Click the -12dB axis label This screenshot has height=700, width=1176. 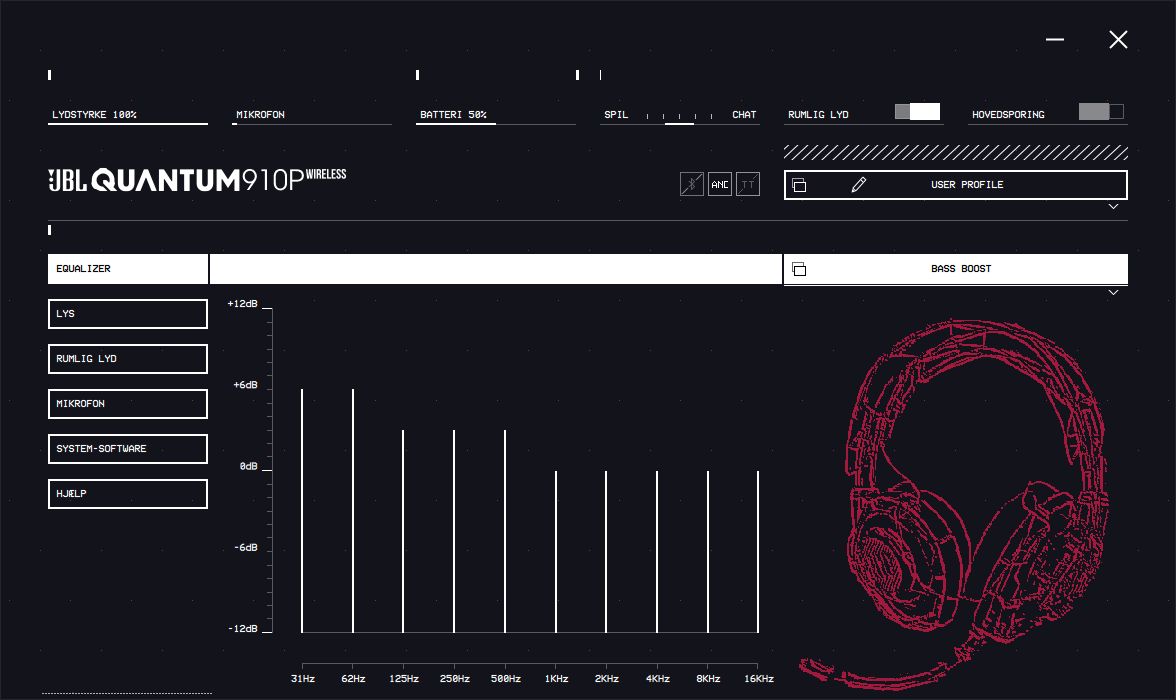[242, 629]
